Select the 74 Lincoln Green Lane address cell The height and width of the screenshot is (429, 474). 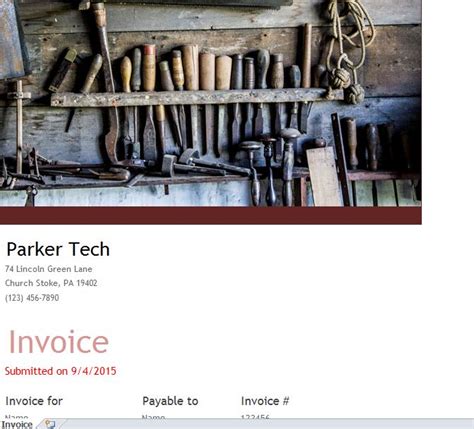point(49,269)
